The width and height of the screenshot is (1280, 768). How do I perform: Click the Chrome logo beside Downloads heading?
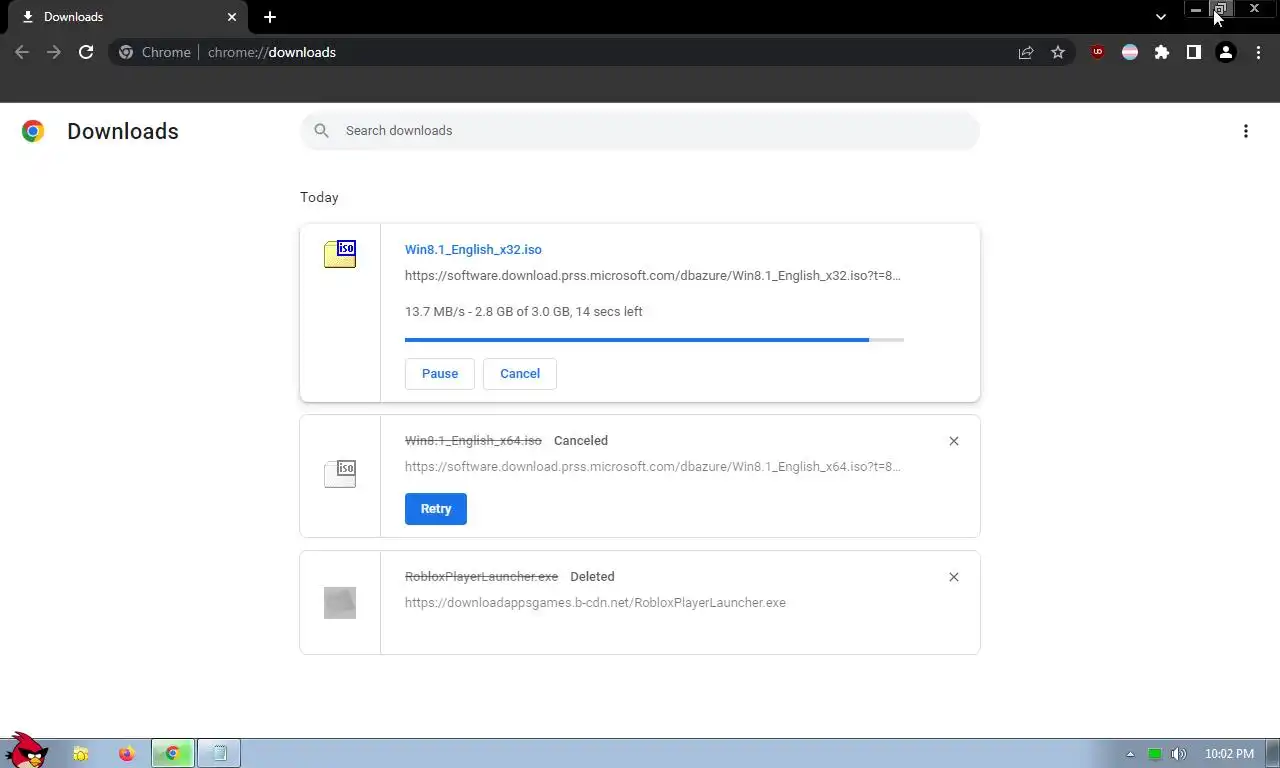click(x=33, y=131)
